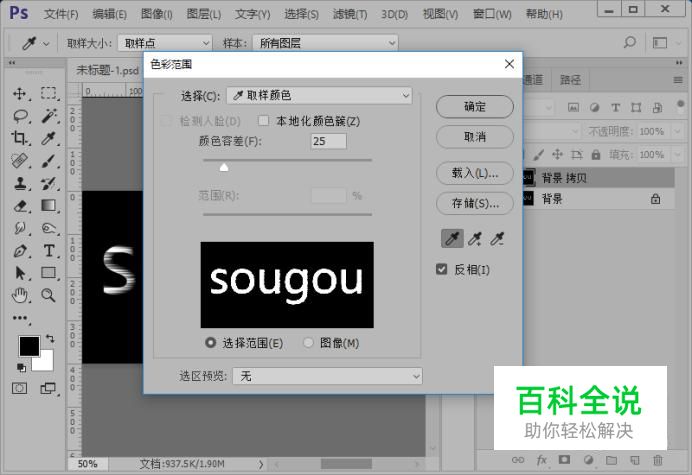Click the 颜色容差 slider handle
The width and height of the screenshot is (692, 475).
tap(224, 167)
